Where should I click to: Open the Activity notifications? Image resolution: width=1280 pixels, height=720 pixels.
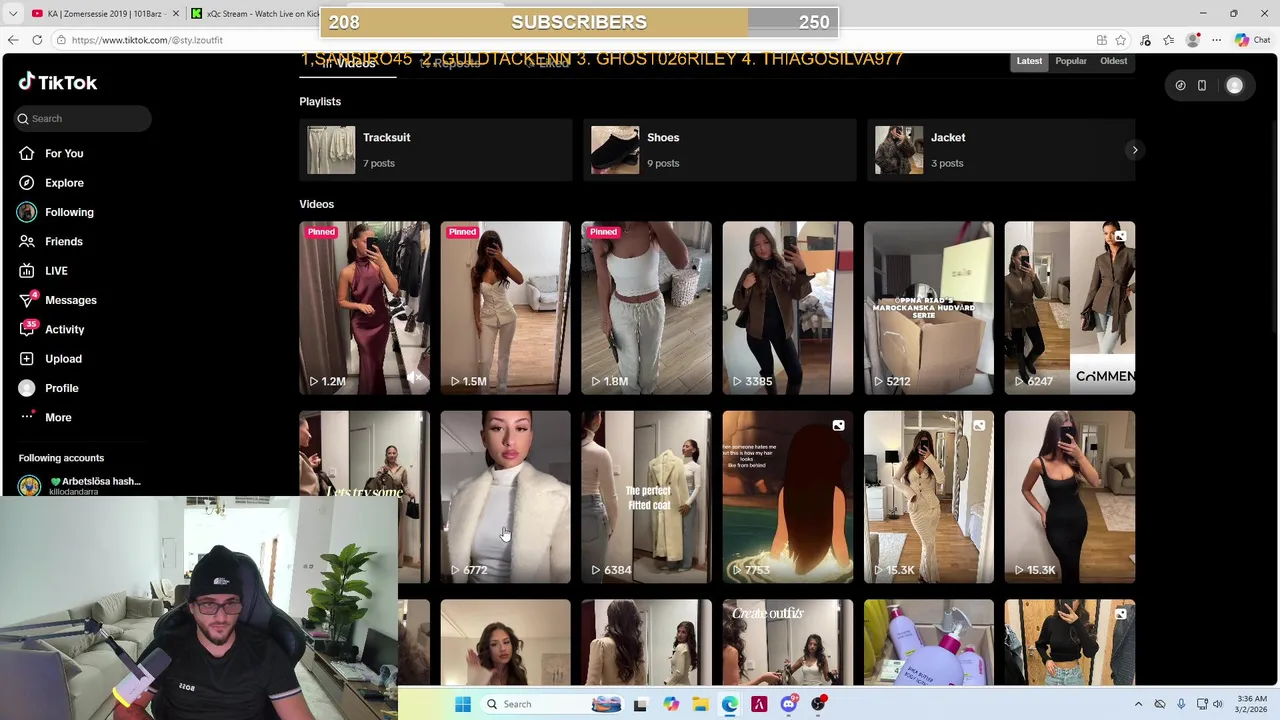click(x=64, y=329)
